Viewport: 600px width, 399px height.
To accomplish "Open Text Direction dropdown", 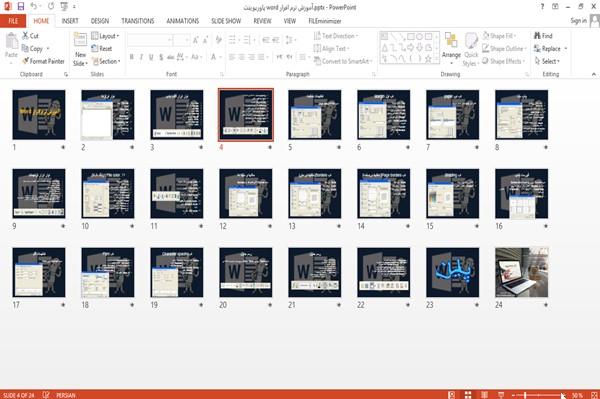I will (336, 36).
